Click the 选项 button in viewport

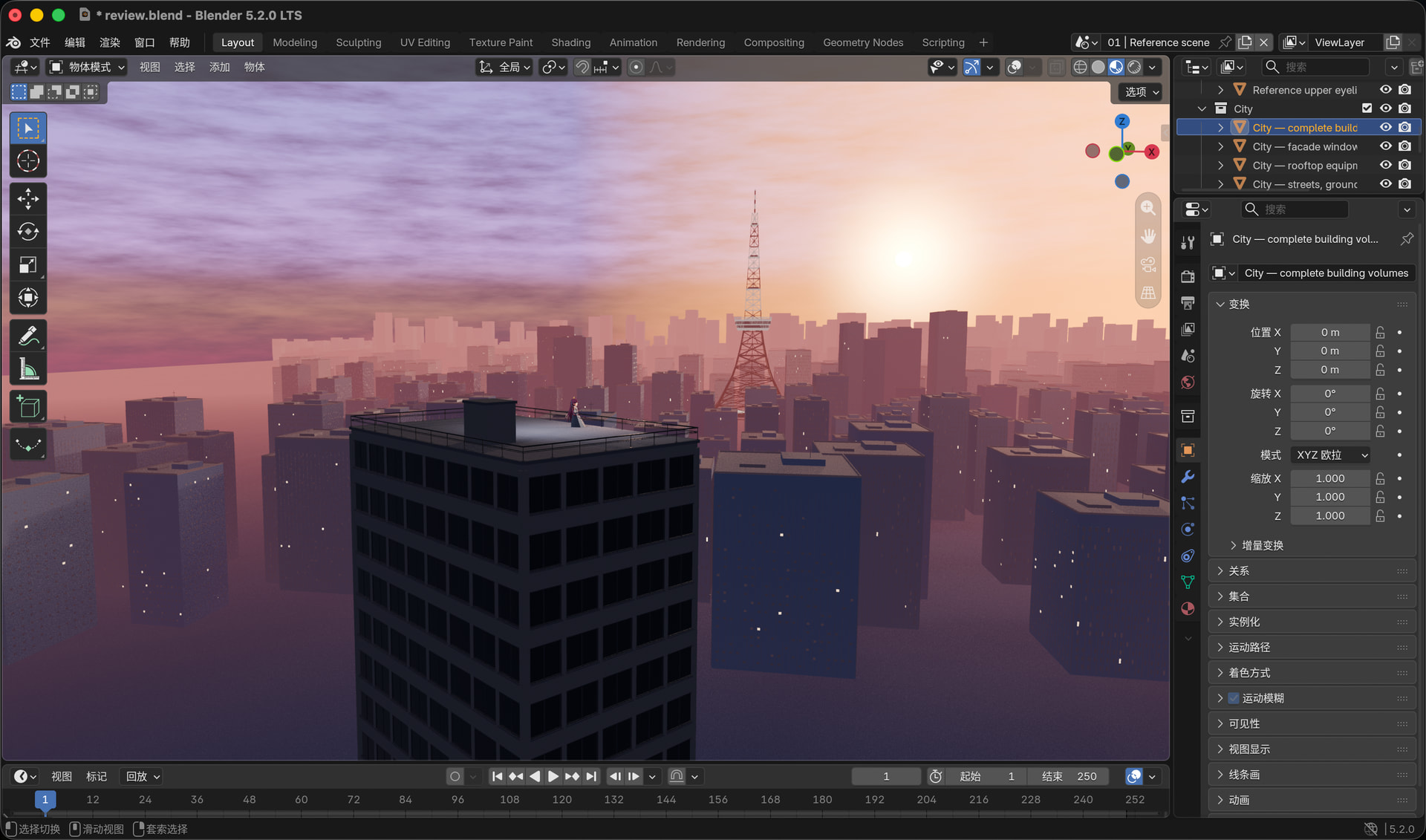click(x=1141, y=92)
